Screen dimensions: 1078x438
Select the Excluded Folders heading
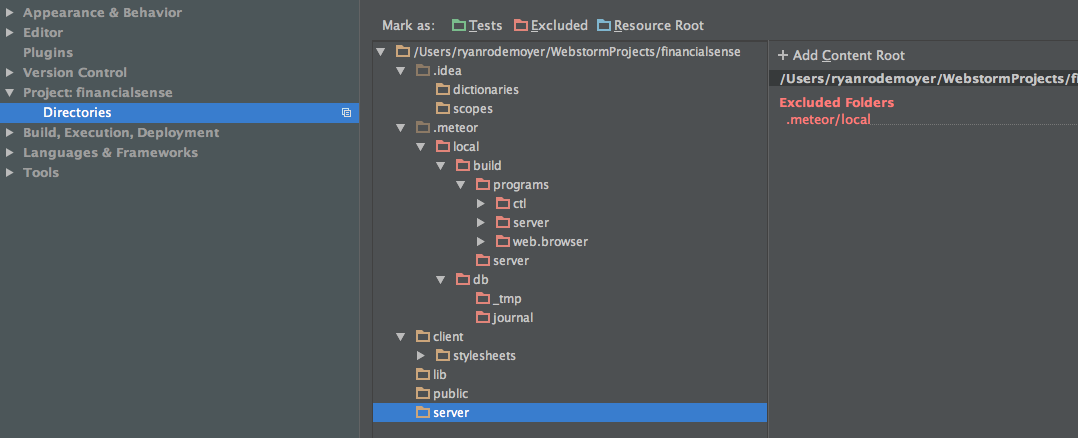click(837, 103)
